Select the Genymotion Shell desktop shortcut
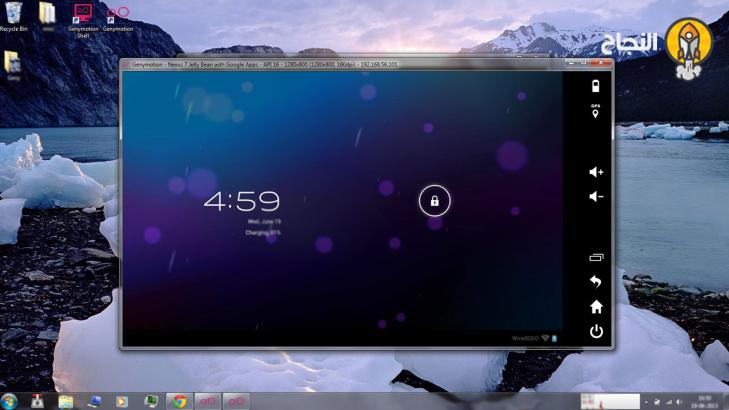This screenshot has width=729, height=410. tap(83, 15)
